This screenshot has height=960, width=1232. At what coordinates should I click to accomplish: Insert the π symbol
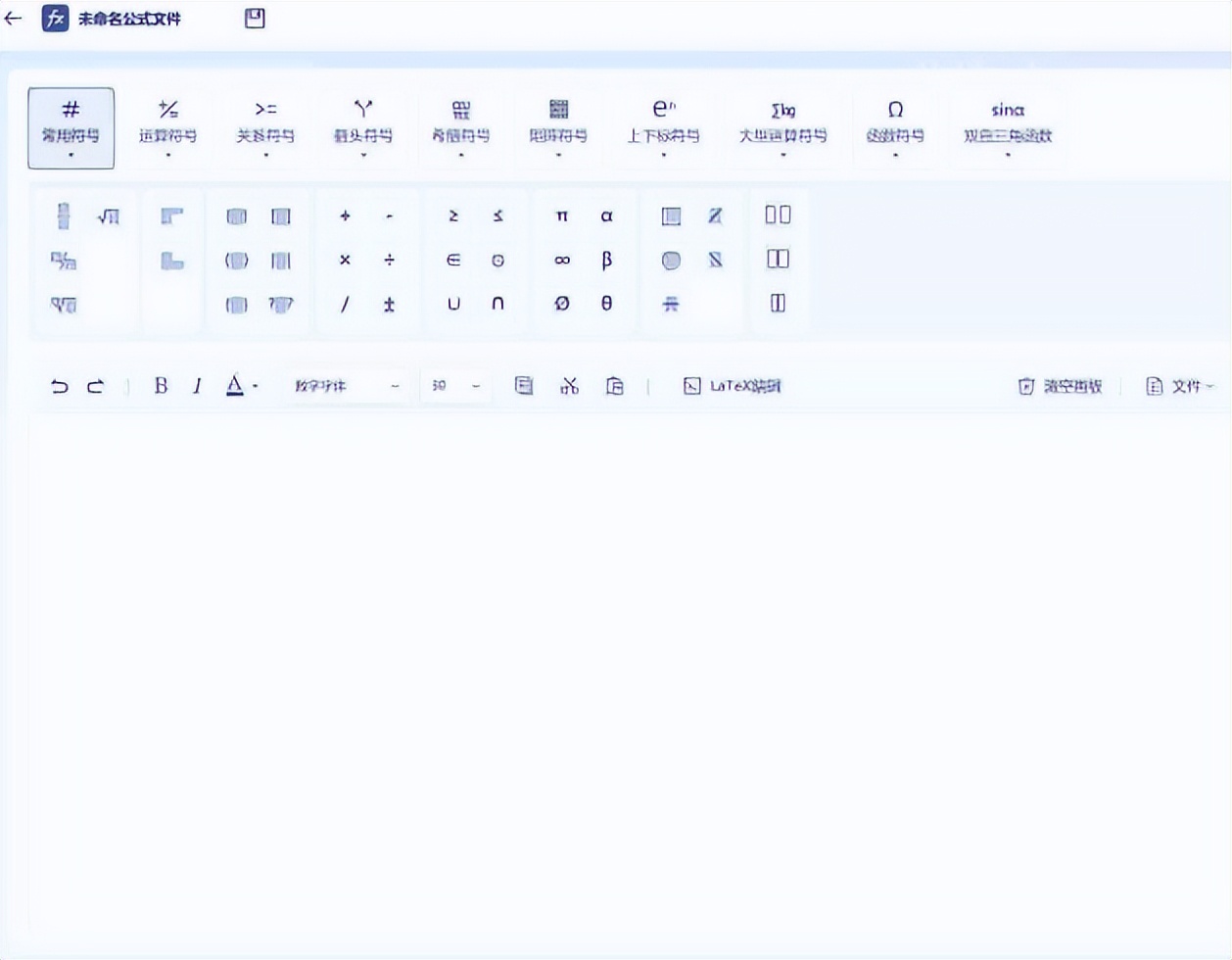561,216
